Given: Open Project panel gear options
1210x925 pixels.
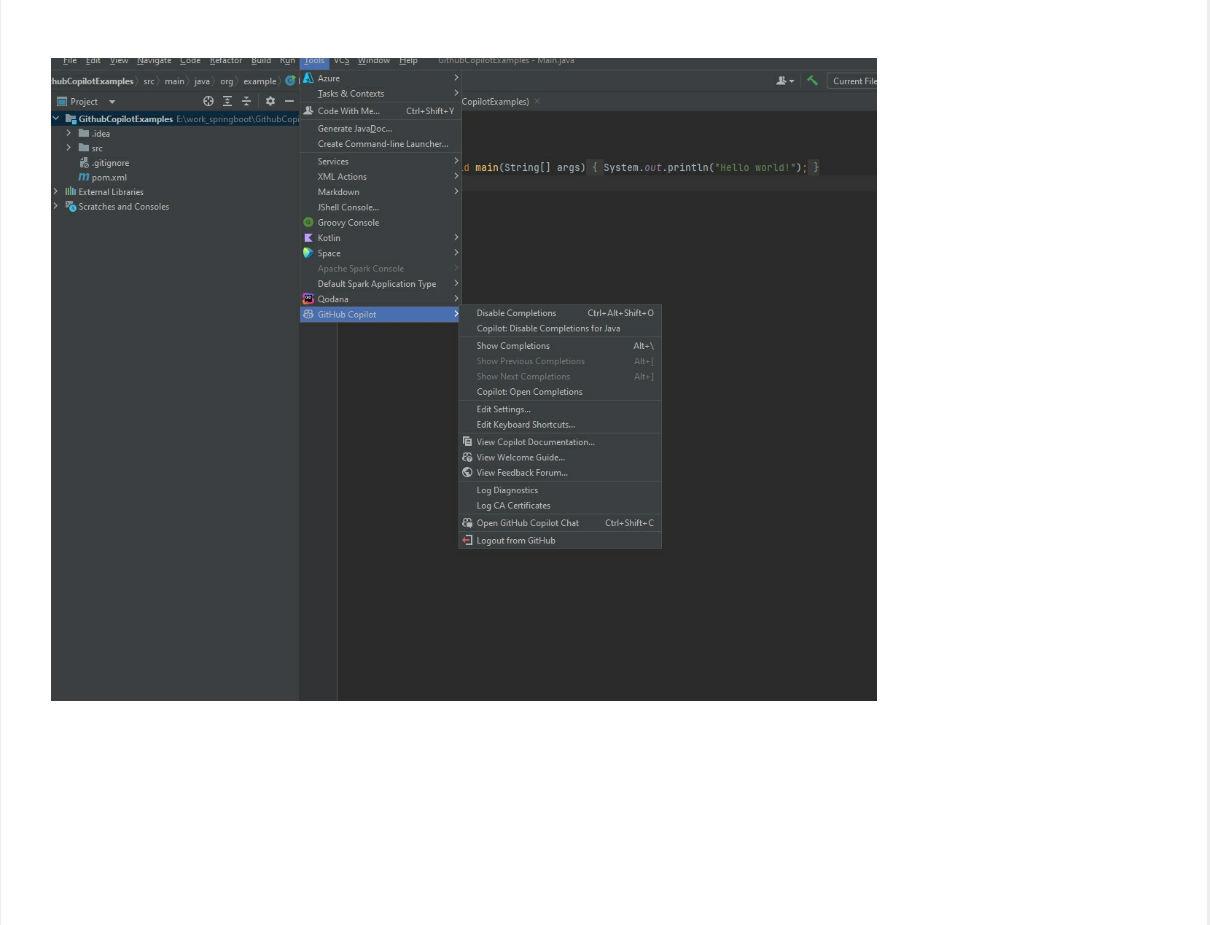Looking at the screenshot, I should (270, 101).
